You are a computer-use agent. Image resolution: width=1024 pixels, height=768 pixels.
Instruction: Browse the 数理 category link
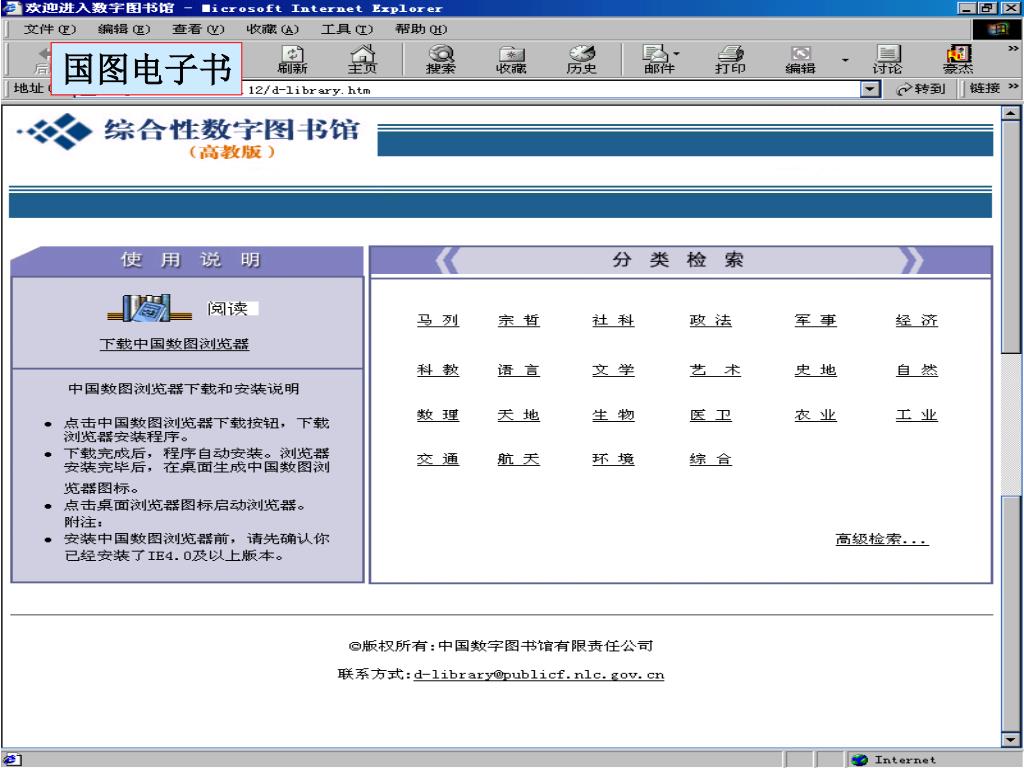(x=438, y=415)
